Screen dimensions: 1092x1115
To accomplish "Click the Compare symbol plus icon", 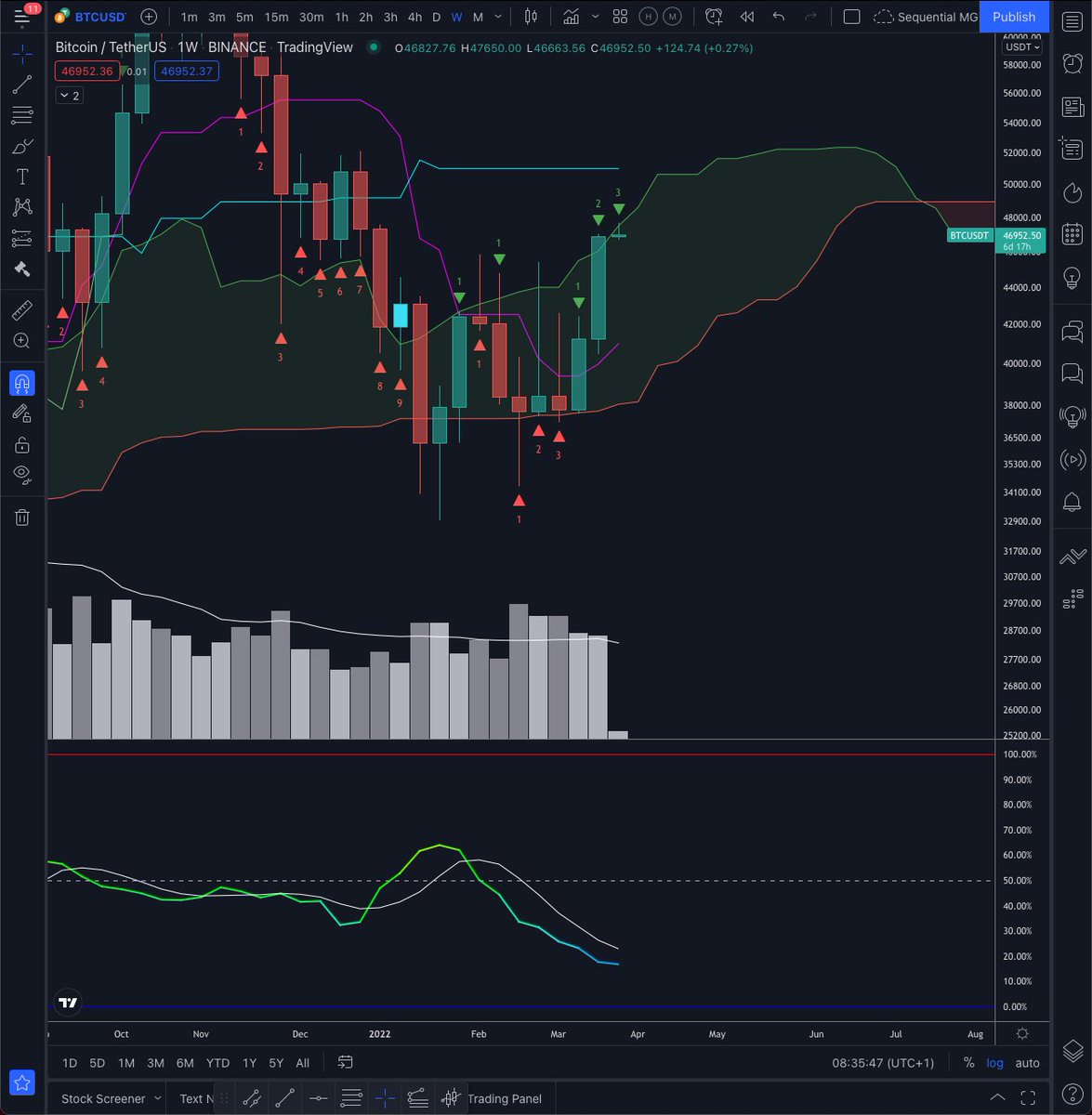I will pyautogui.click(x=149, y=17).
